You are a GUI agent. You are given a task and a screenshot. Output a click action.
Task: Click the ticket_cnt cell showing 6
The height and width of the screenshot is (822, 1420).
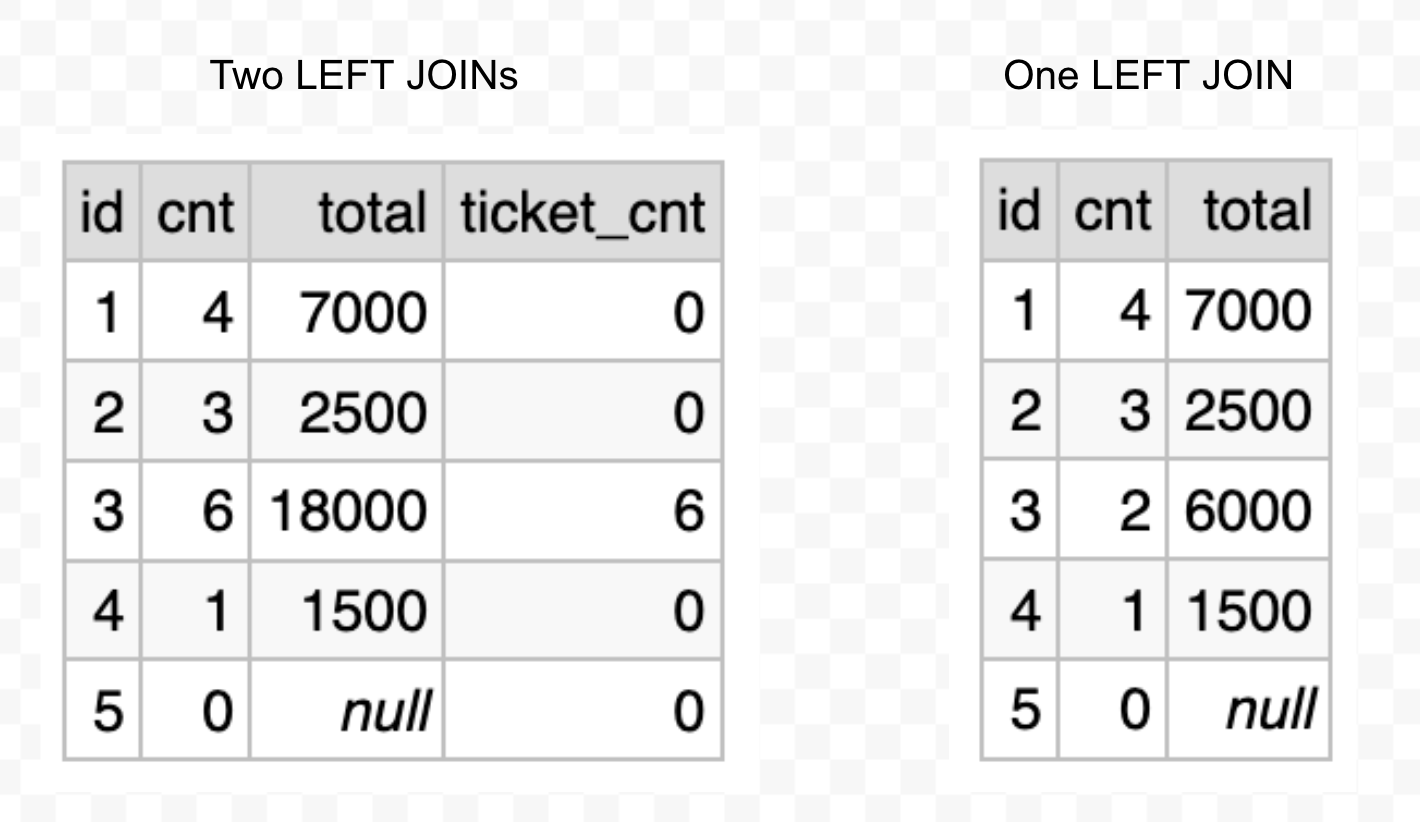(x=688, y=511)
